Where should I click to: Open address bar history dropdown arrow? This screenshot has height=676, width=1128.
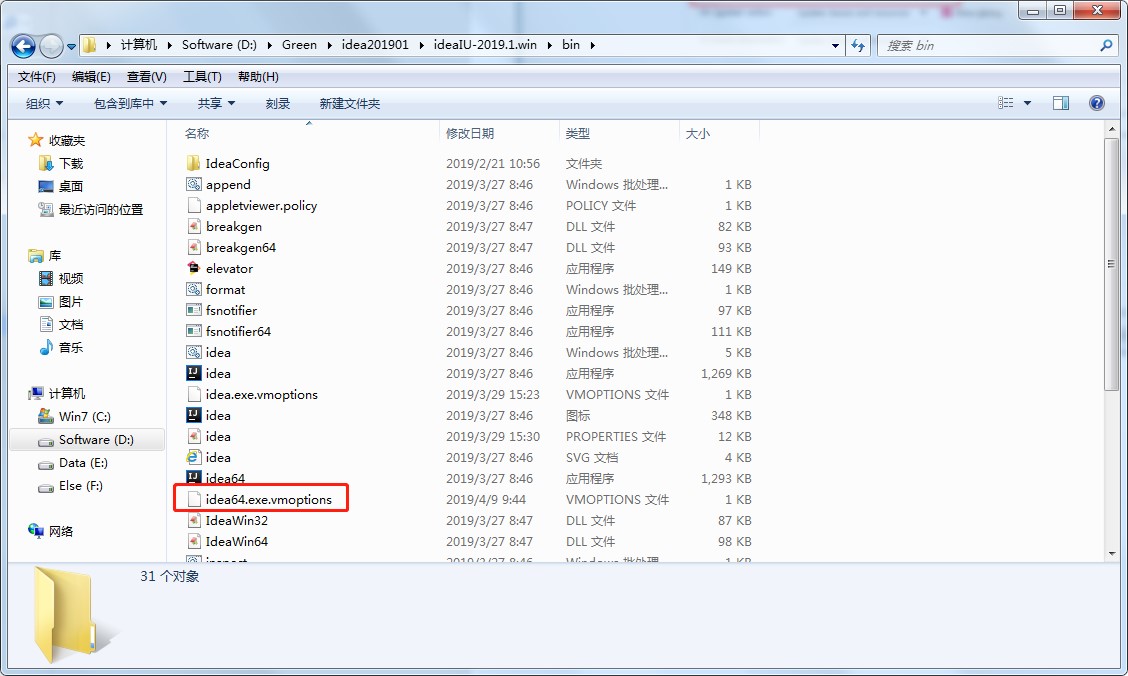[834, 45]
